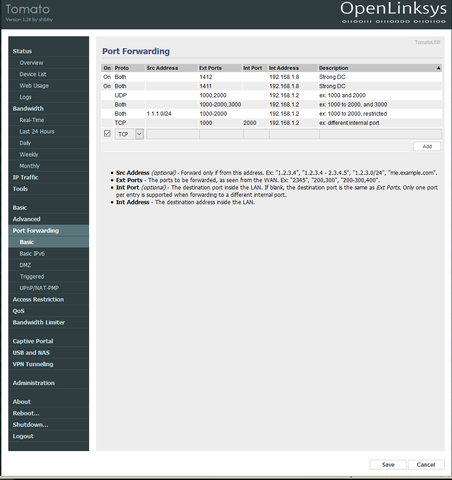Click the Cancel button
452x480 pixels.
click(426, 465)
